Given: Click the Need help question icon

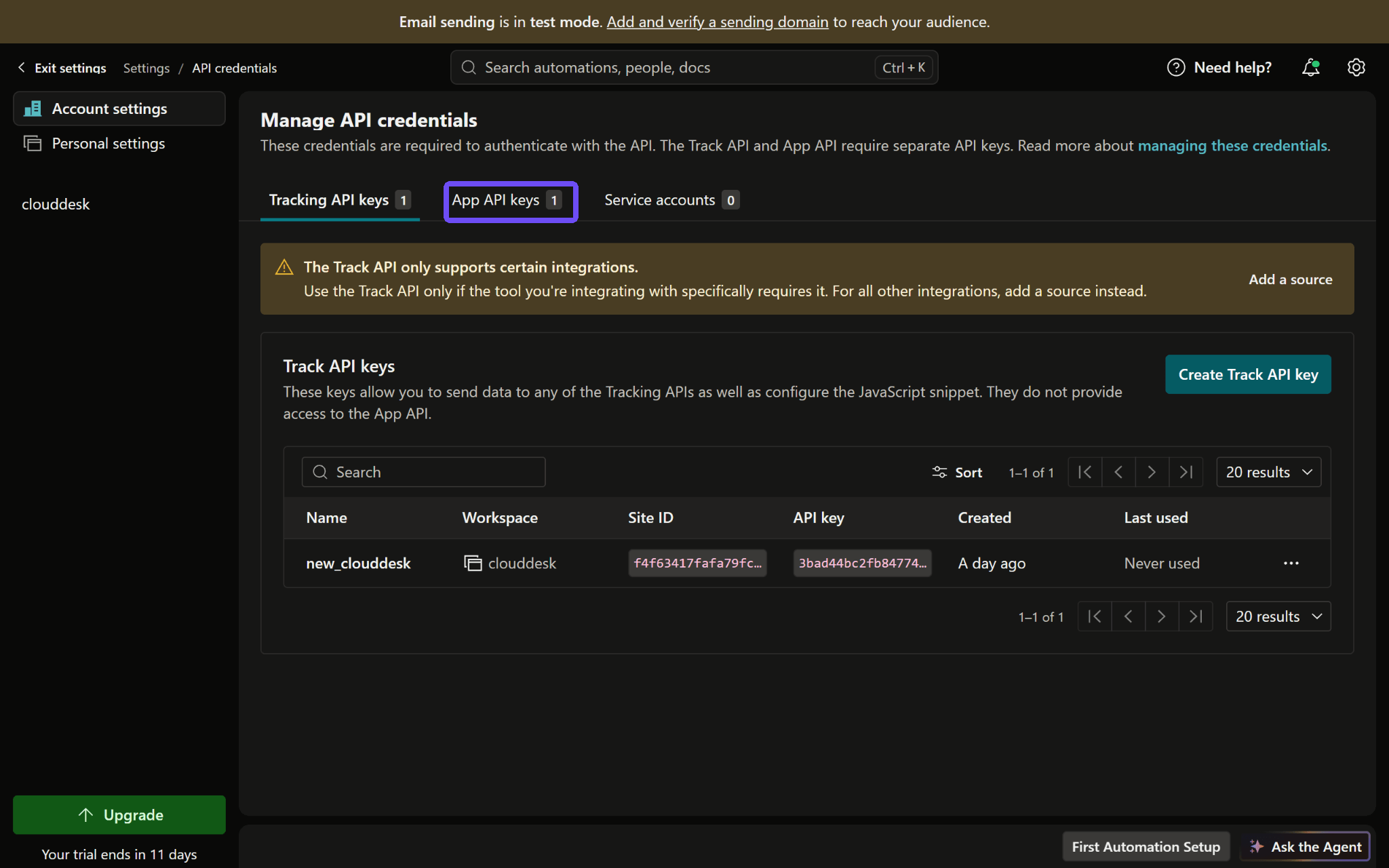Looking at the screenshot, I should (x=1175, y=67).
